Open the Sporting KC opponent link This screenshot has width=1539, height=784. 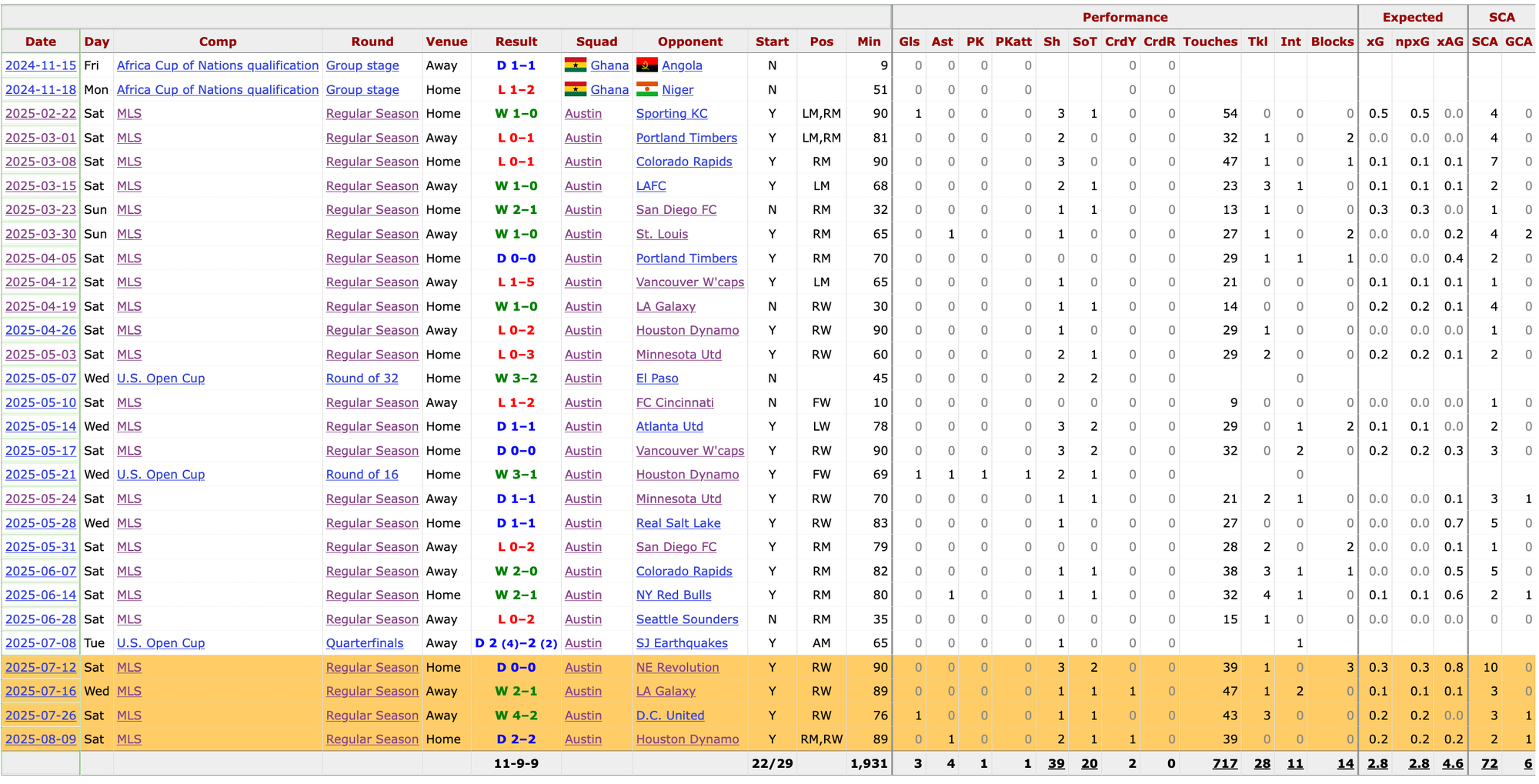point(672,113)
